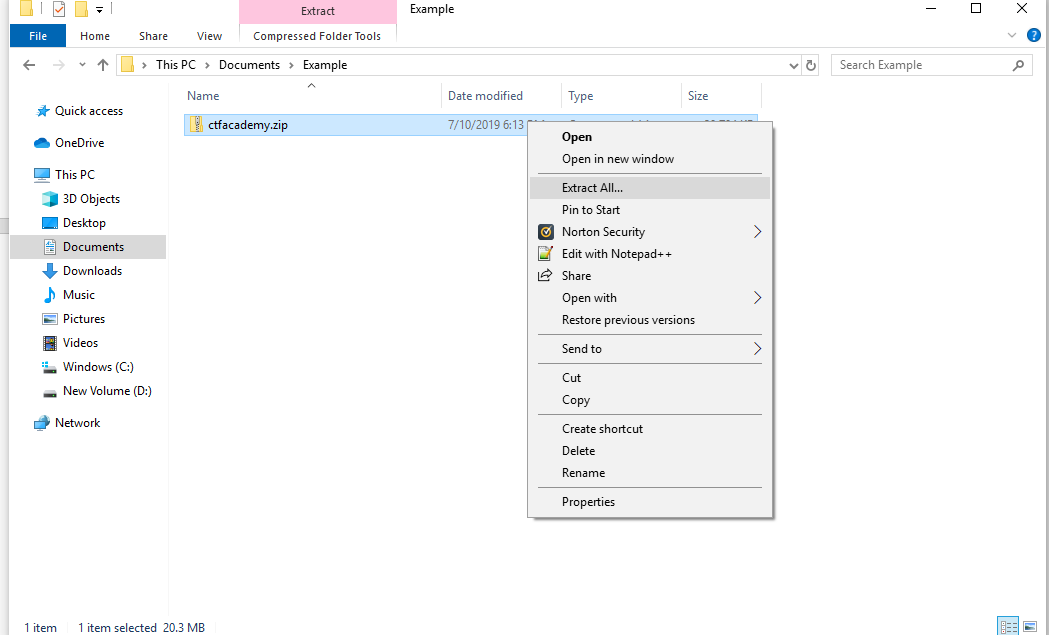Switch to details view in status bar

pos(1008,626)
